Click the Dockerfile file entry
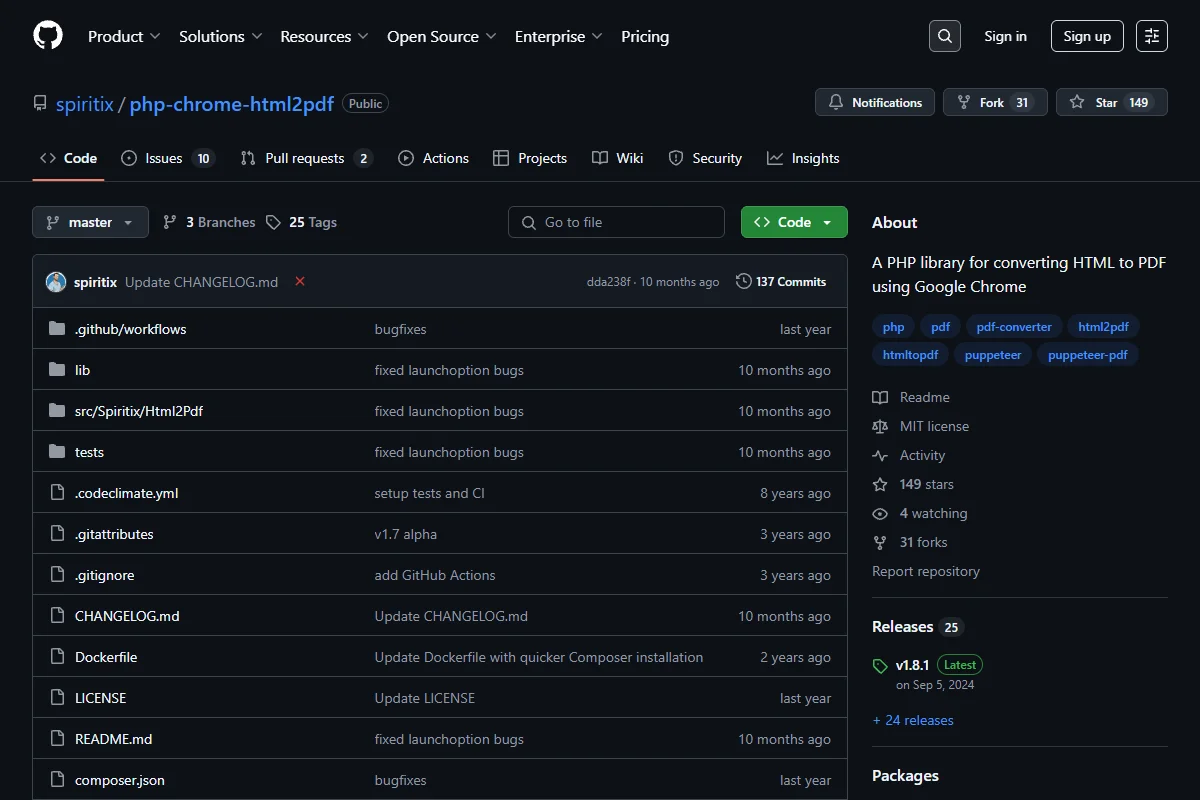The width and height of the screenshot is (1200, 800). pyautogui.click(x=106, y=657)
